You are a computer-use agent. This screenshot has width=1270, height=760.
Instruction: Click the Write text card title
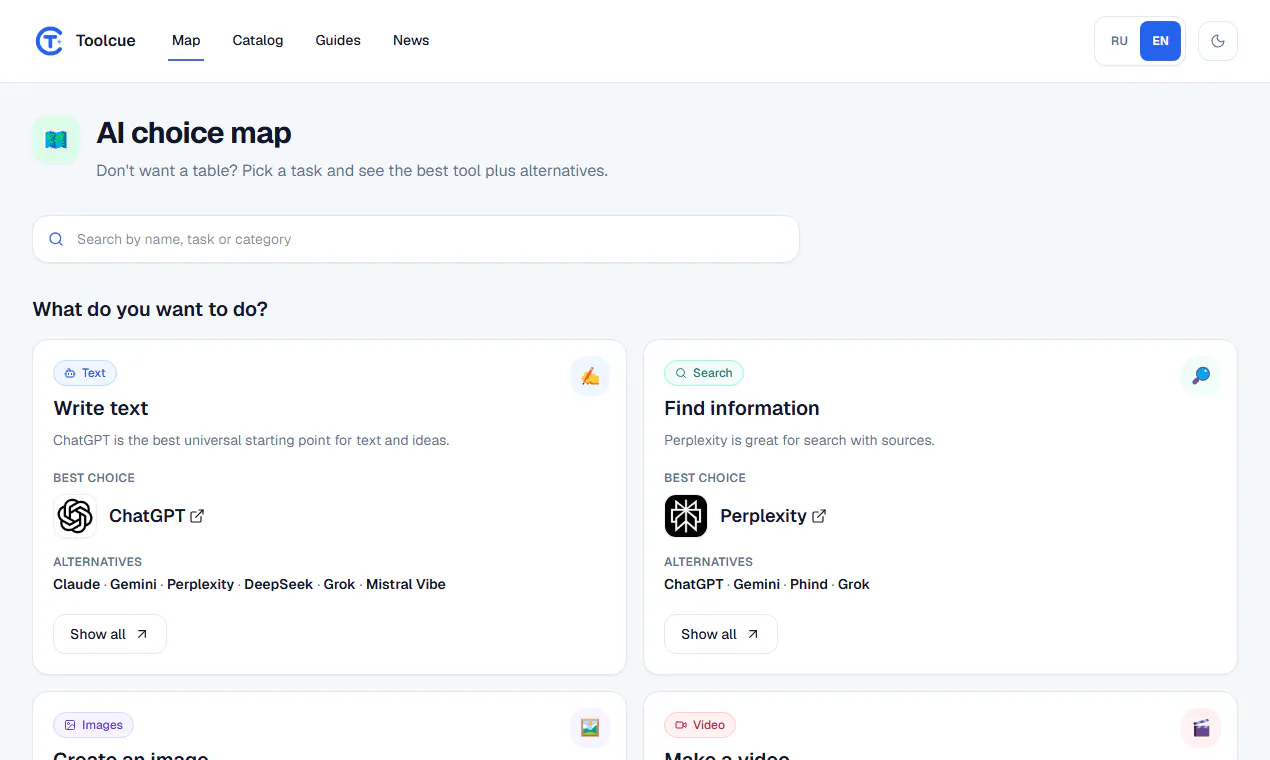(x=101, y=408)
